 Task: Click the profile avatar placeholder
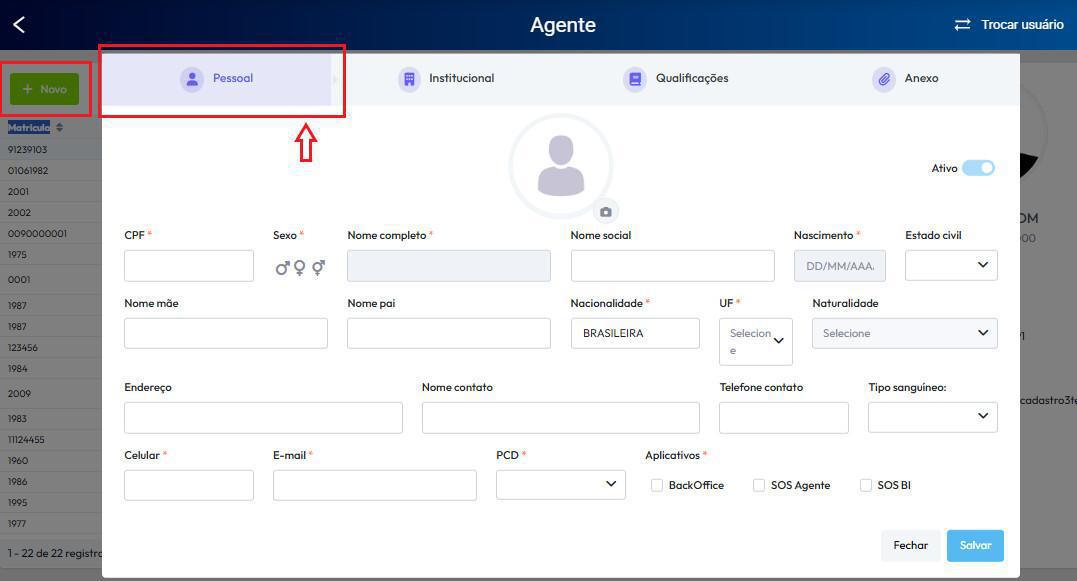(x=561, y=166)
